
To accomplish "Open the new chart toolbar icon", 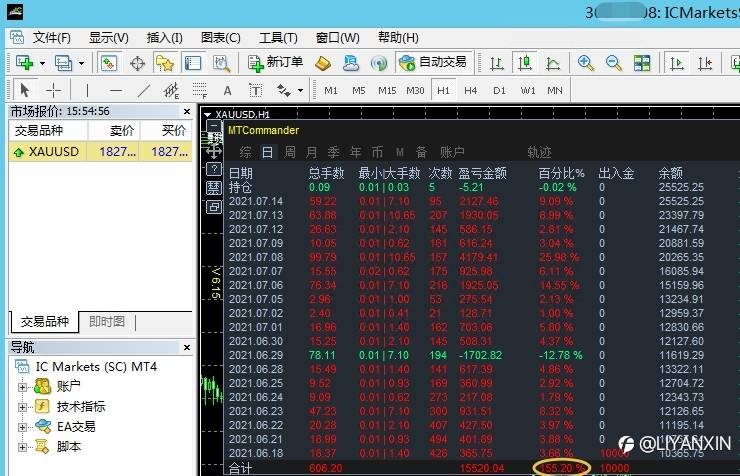I will [24, 63].
